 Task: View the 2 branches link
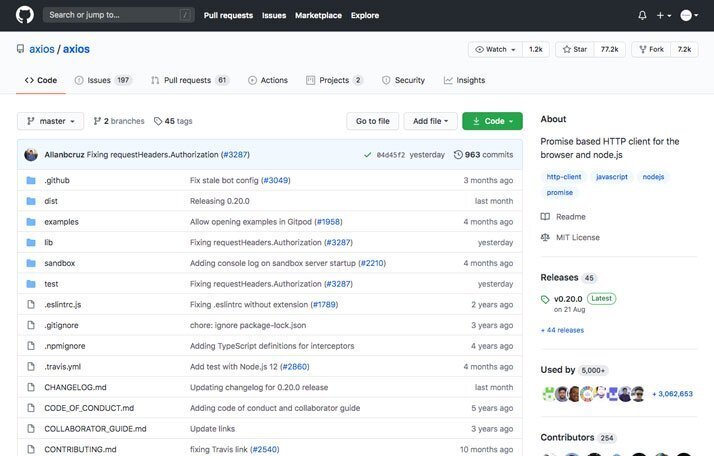(x=119, y=121)
